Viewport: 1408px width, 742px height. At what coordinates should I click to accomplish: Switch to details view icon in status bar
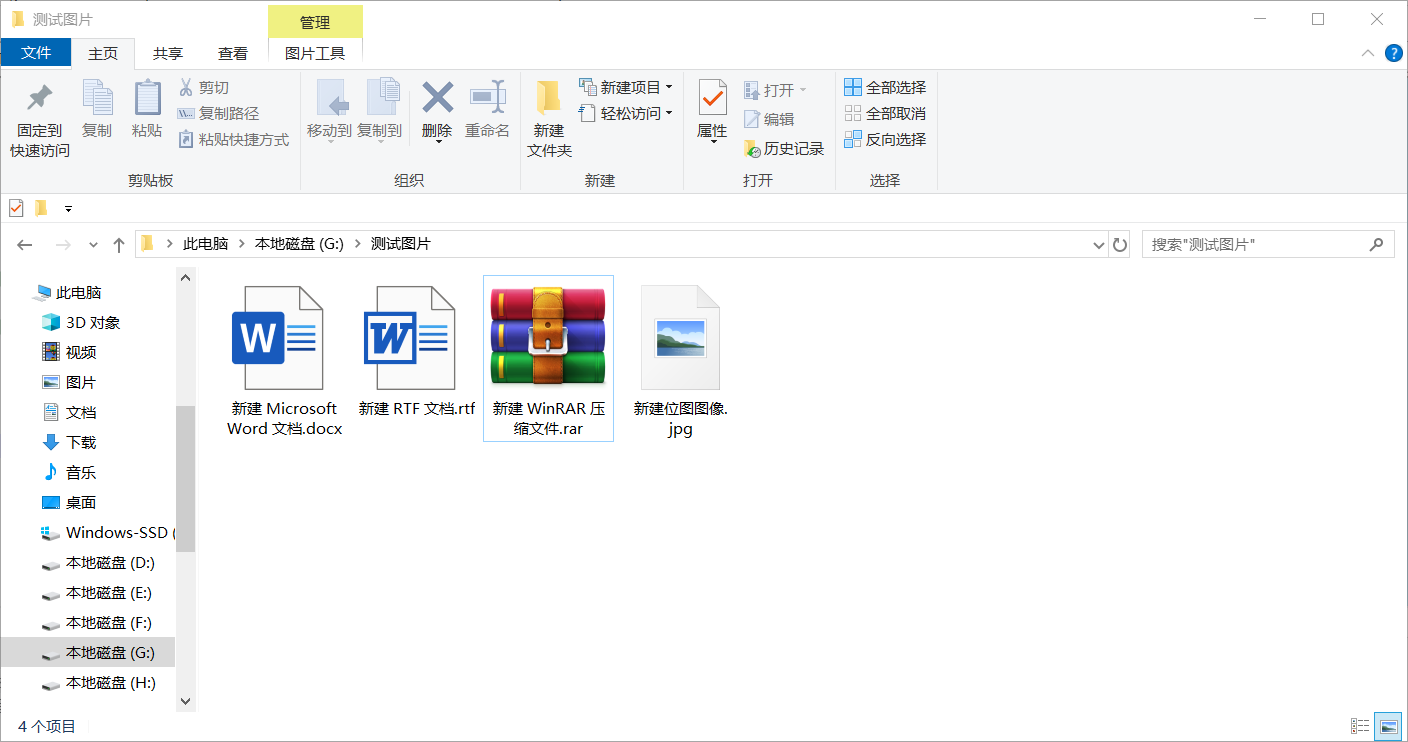coord(1360,726)
